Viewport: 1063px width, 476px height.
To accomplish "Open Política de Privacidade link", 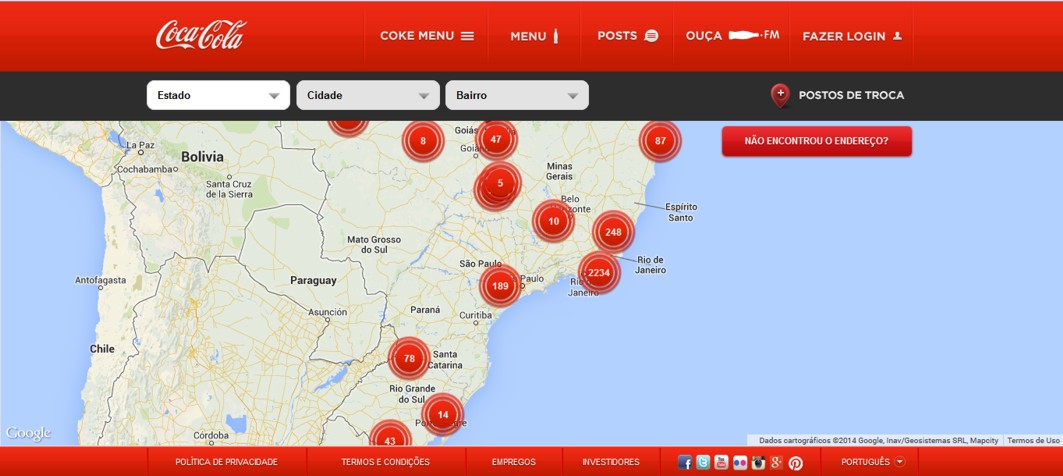I will pos(226,462).
